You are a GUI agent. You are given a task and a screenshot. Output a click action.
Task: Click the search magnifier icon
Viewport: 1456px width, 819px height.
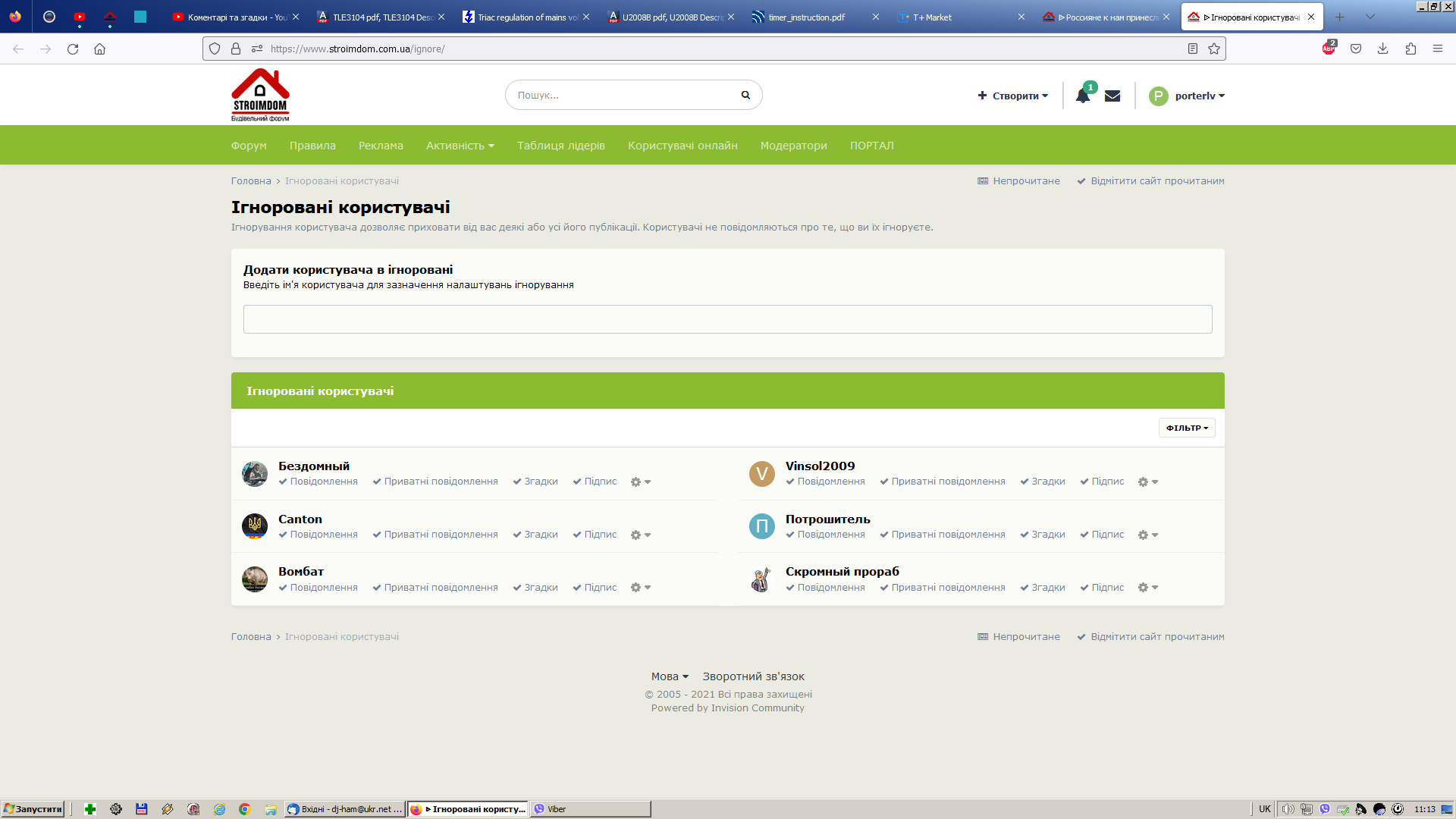(x=745, y=96)
